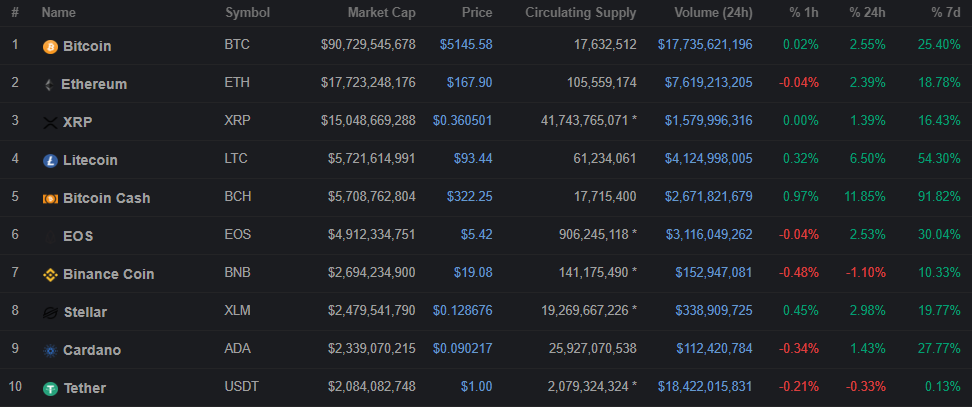Sort by Circulating Supply header
This screenshot has width=972, height=407.
[580, 13]
